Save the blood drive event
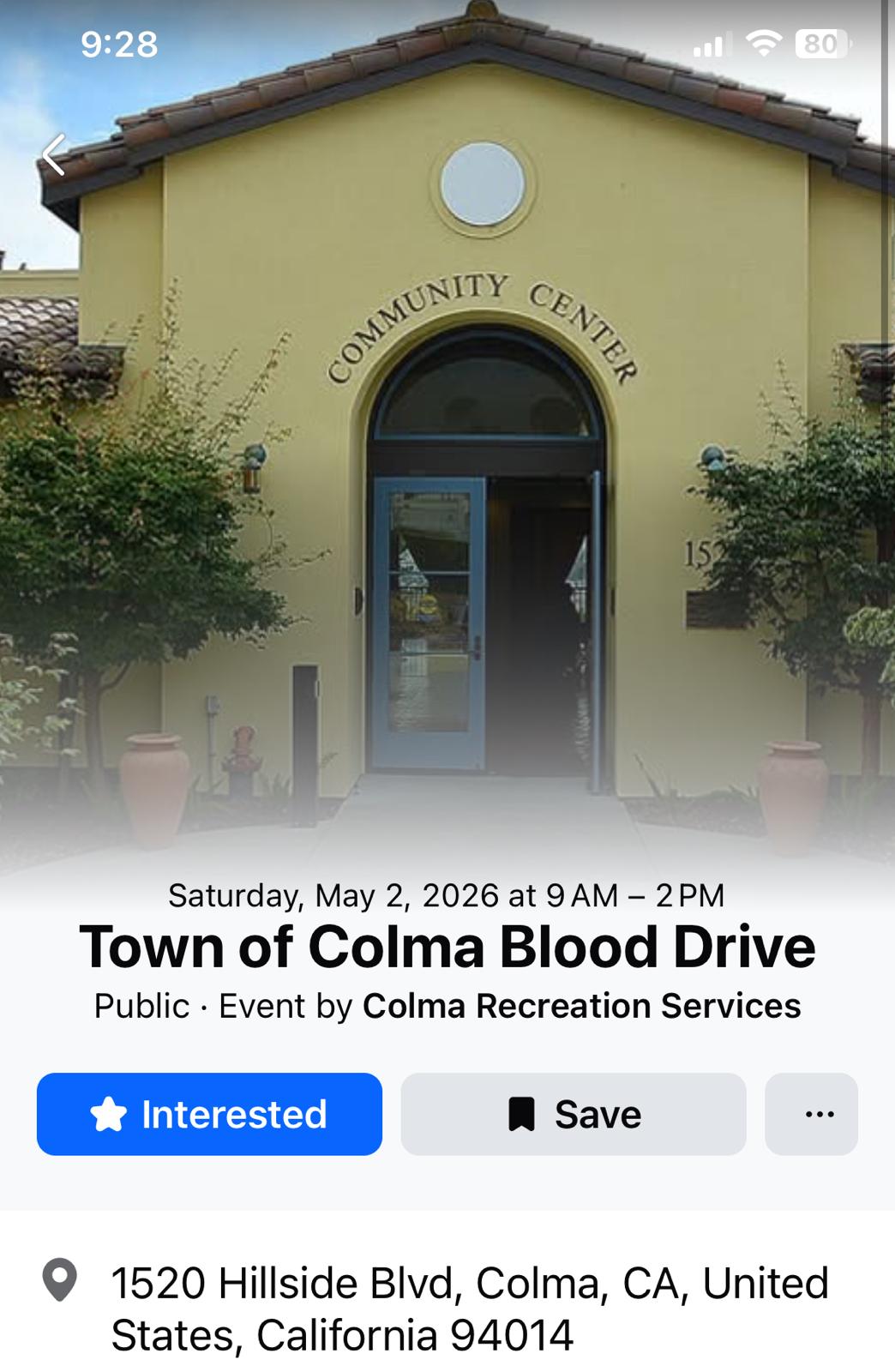Viewport: 895px width, 1372px height. coord(574,1114)
